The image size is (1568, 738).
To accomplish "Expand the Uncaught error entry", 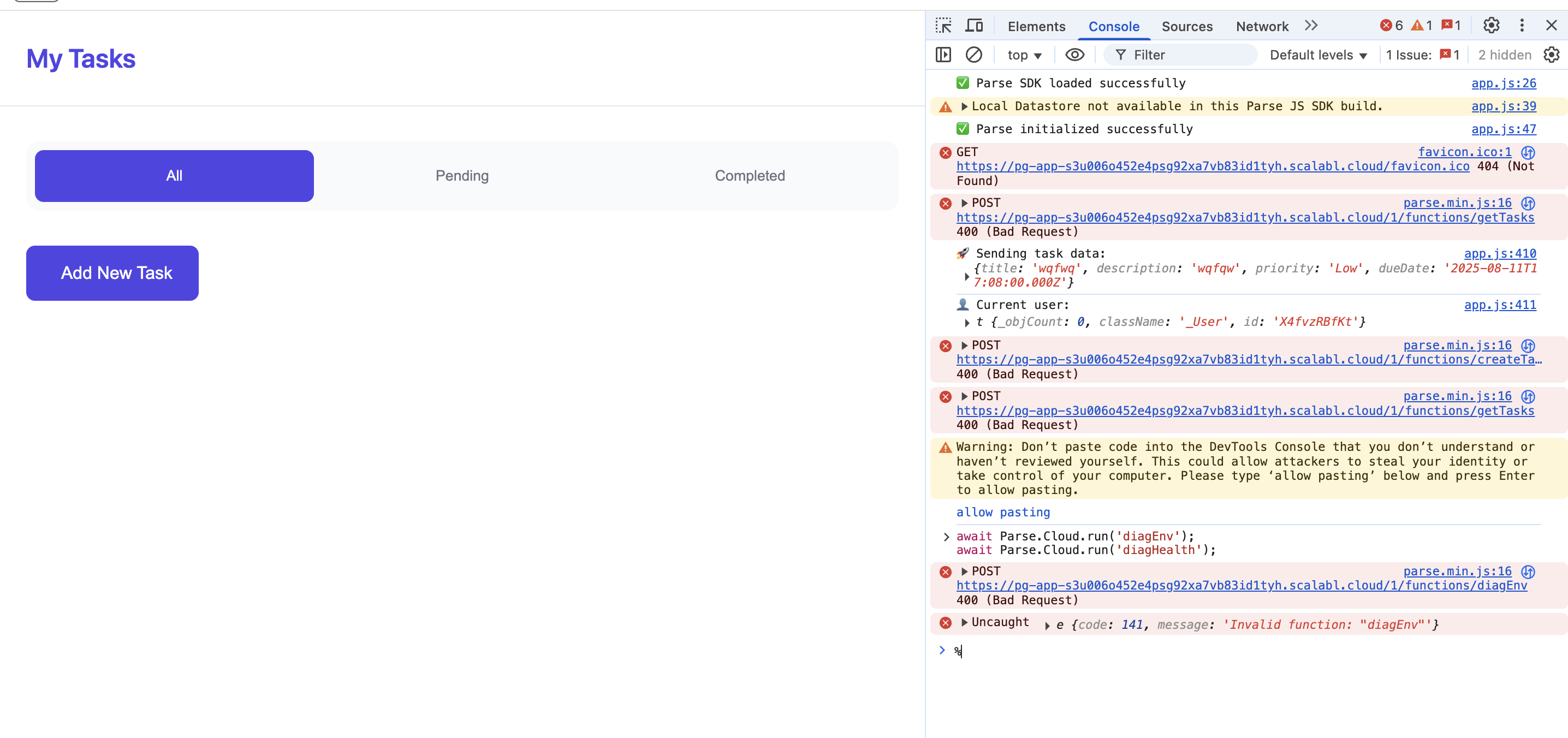I will coord(964,622).
